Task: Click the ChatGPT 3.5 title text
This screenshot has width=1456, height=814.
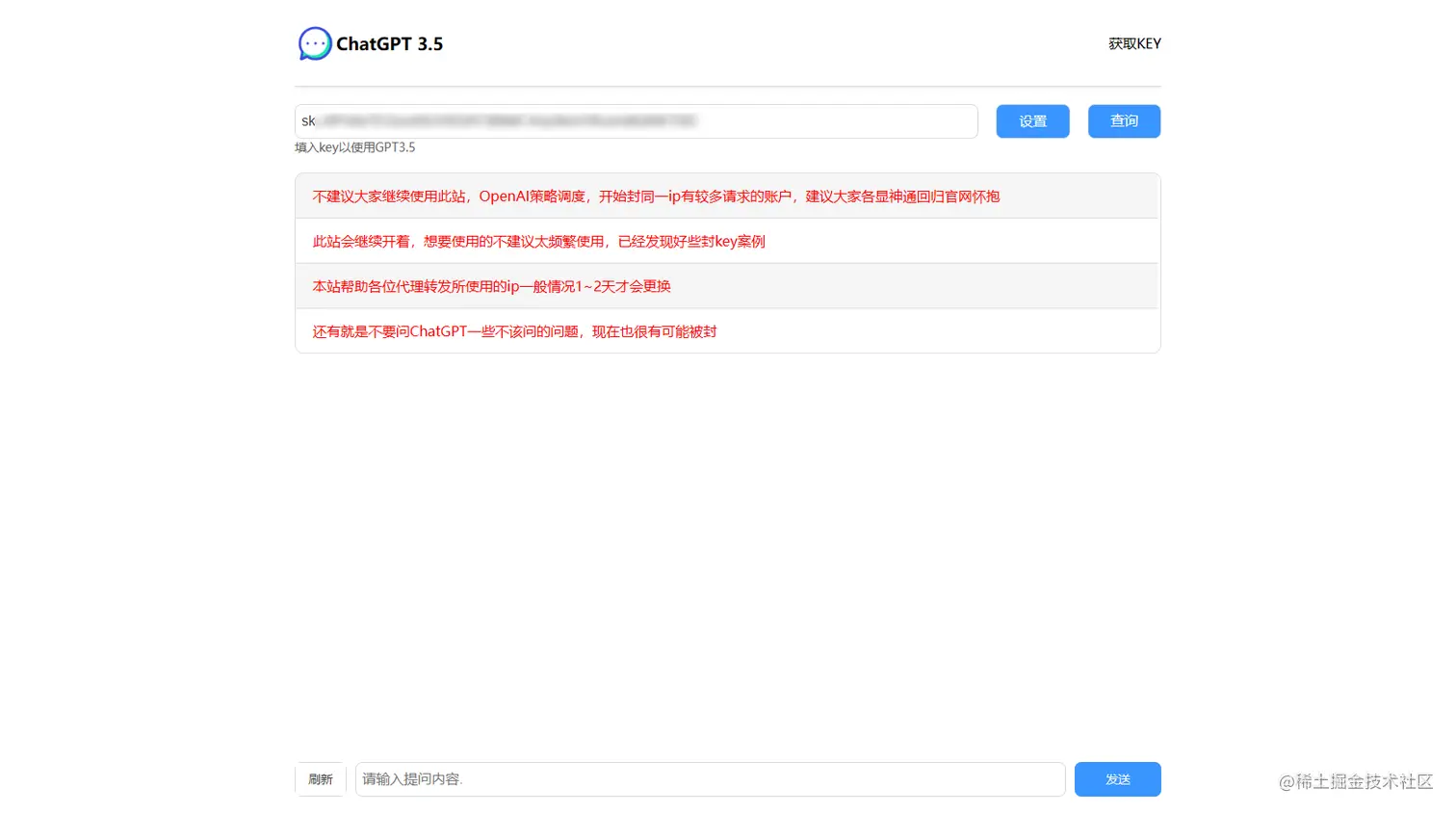Action: click(x=389, y=44)
